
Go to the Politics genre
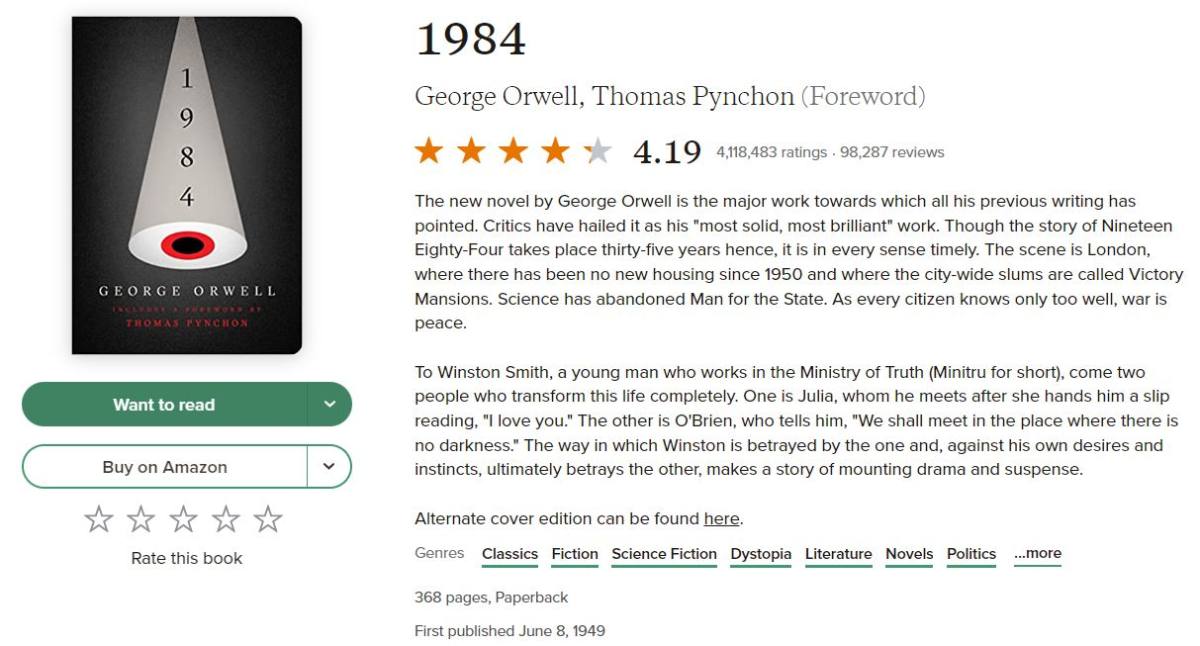pos(971,554)
